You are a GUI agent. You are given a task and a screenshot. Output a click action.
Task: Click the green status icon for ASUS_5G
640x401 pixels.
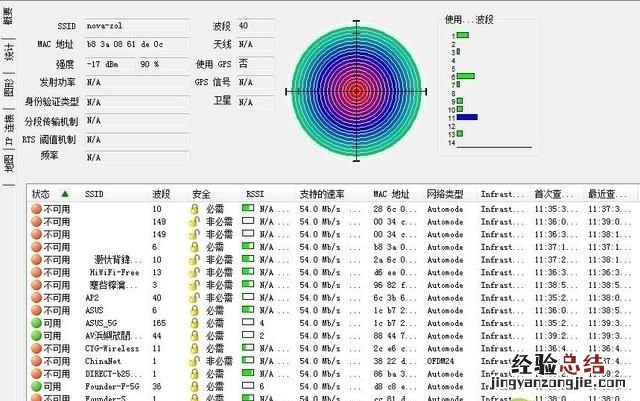[37, 323]
